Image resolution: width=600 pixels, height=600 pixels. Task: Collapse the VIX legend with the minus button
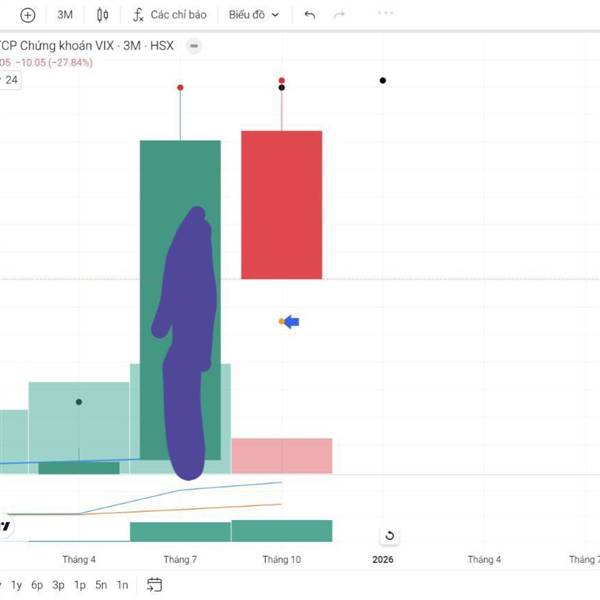click(x=194, y=46)
